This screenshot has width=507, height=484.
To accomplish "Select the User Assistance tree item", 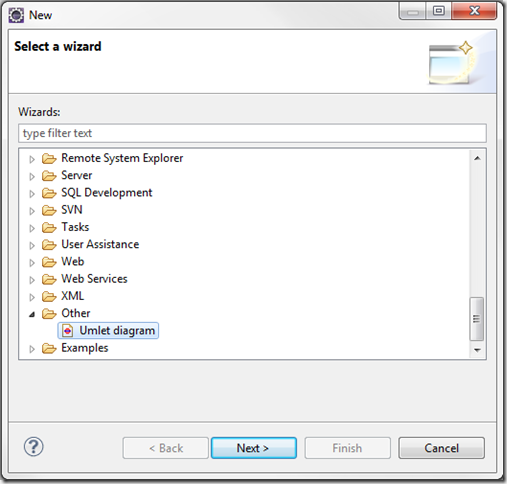I will 100,244.
